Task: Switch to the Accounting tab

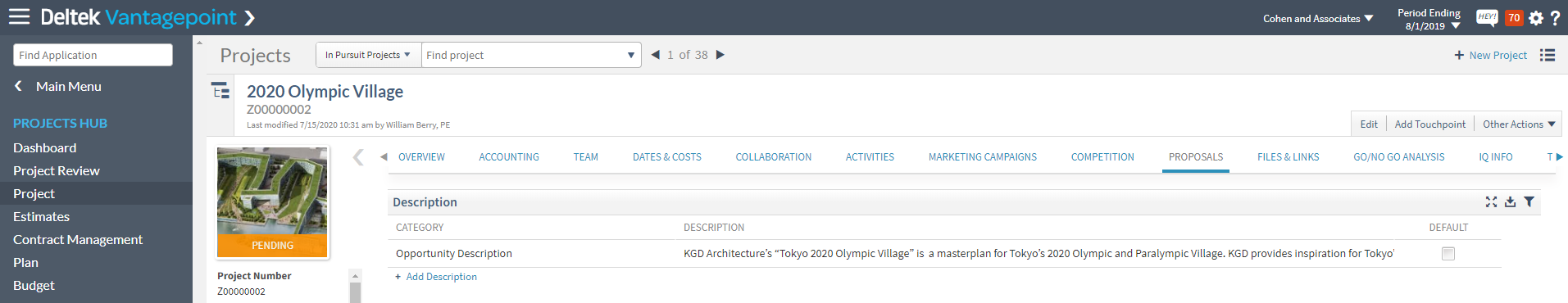Action: tap(509, 157)
